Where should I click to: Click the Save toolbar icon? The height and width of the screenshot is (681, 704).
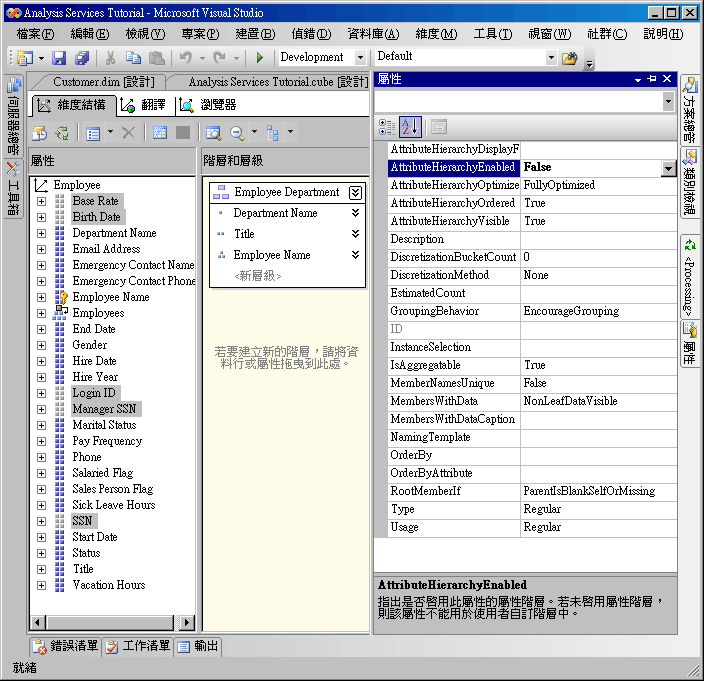point(59,57)
